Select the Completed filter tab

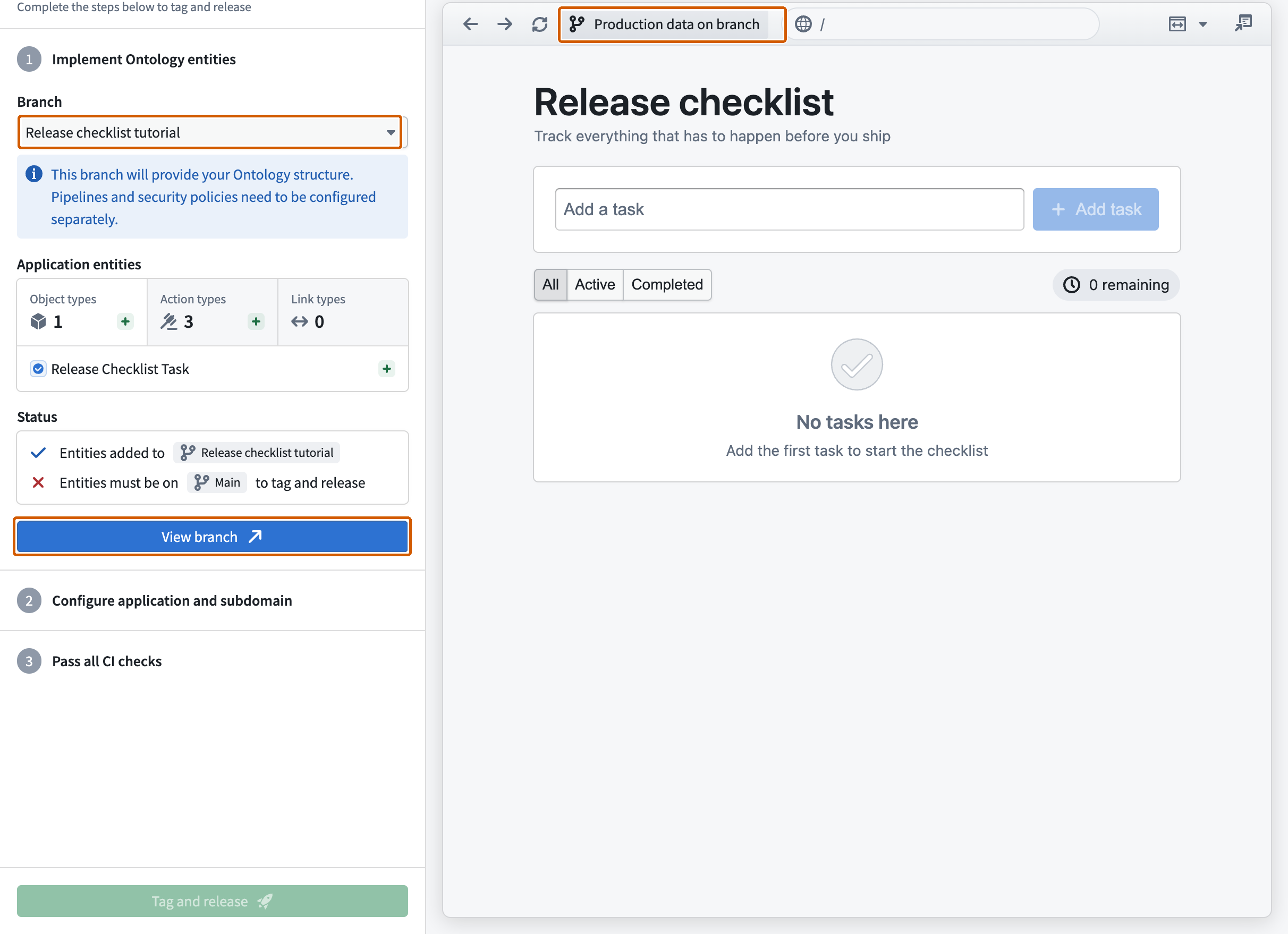pyautogui.click(x=667, y=284)
